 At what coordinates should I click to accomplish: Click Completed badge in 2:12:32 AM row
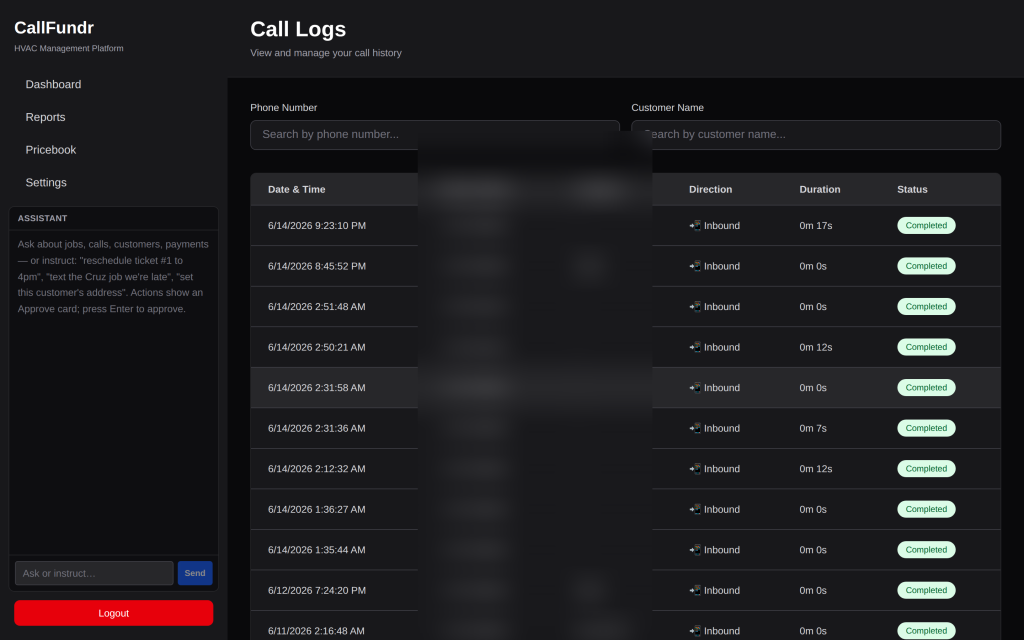926,468
